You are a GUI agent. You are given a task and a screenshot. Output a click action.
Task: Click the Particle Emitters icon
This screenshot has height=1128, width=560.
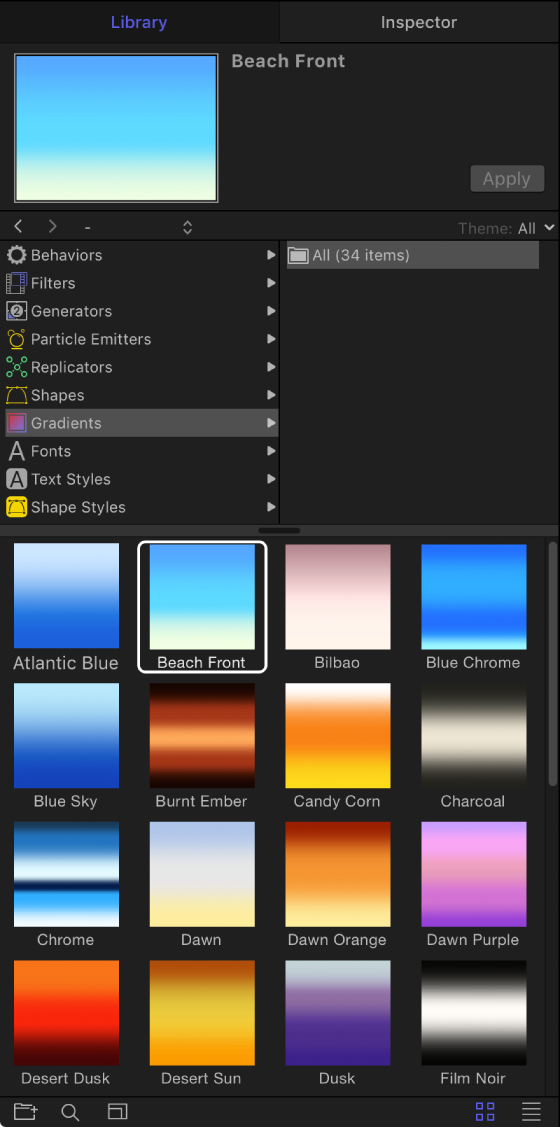(x=17, y=339)
